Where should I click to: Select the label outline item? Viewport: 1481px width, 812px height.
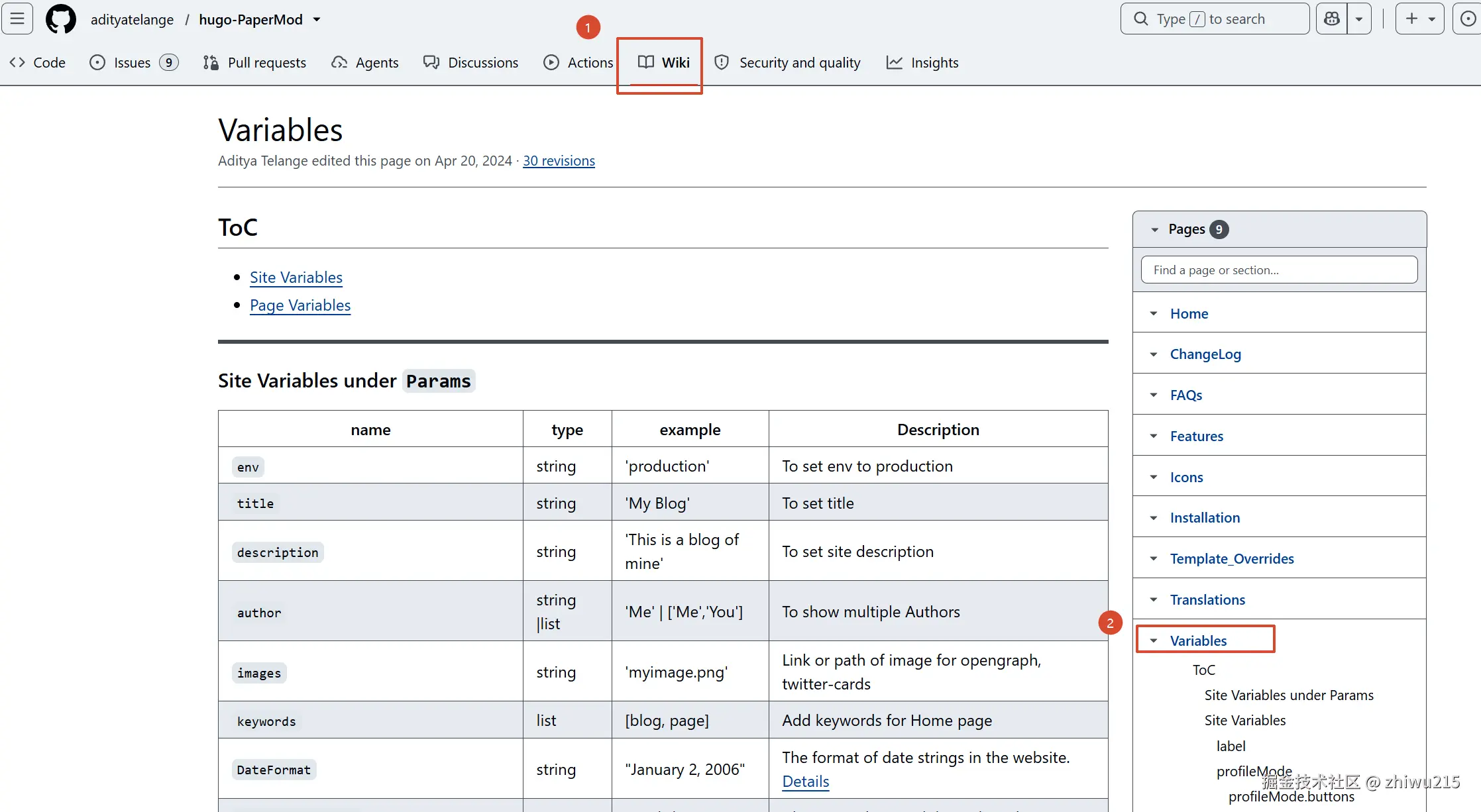coord(1231,746)
